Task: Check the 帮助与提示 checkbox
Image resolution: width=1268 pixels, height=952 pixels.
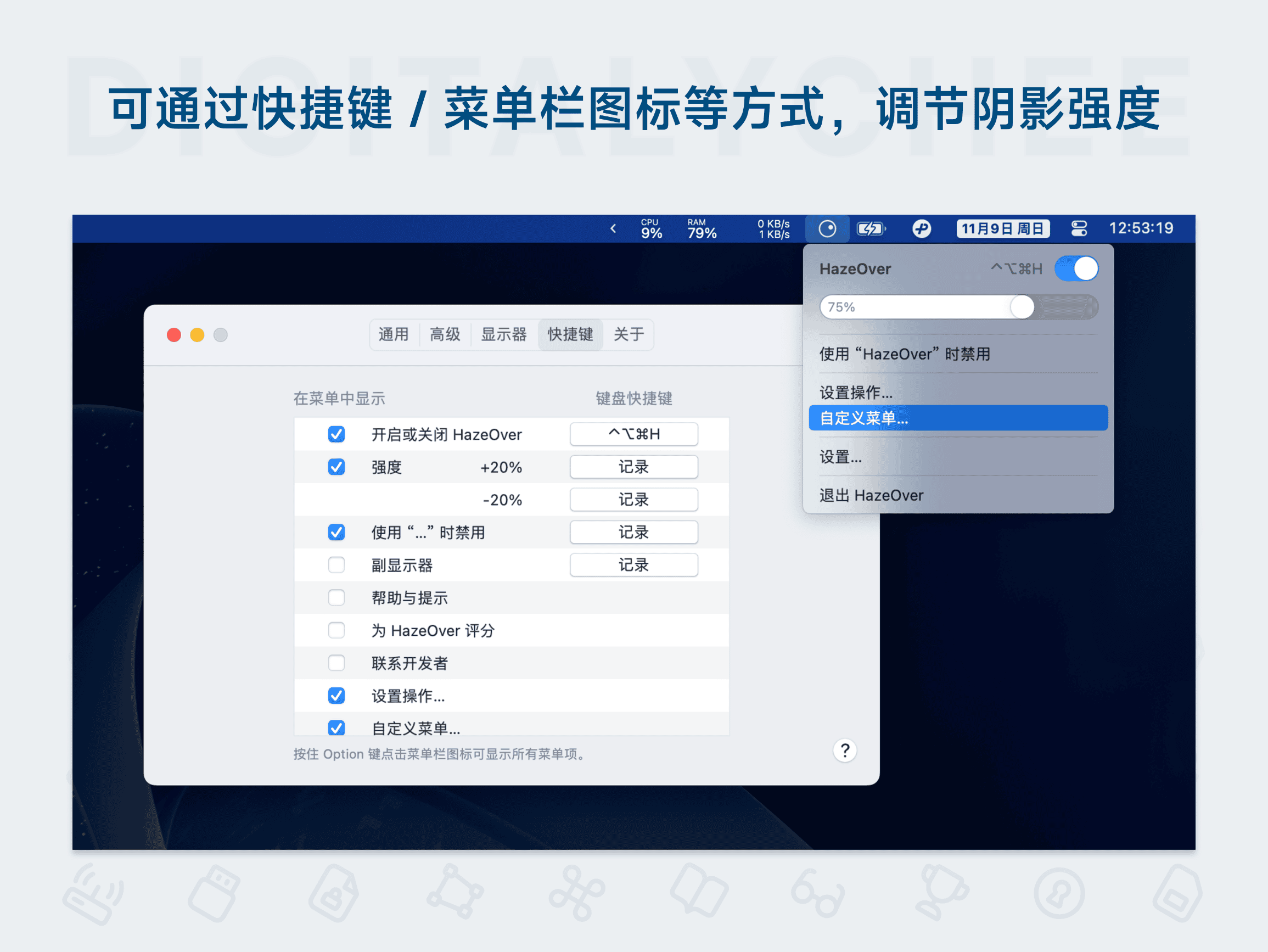Action: point(336,597)
